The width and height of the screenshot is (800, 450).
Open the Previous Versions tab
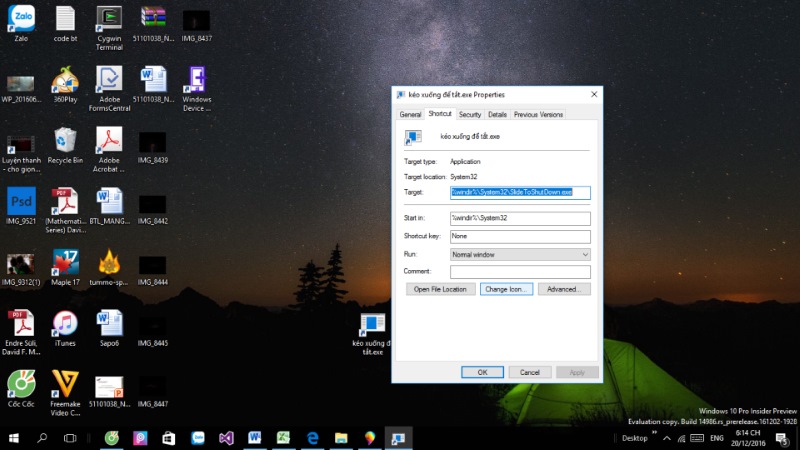tap(538, 114)
